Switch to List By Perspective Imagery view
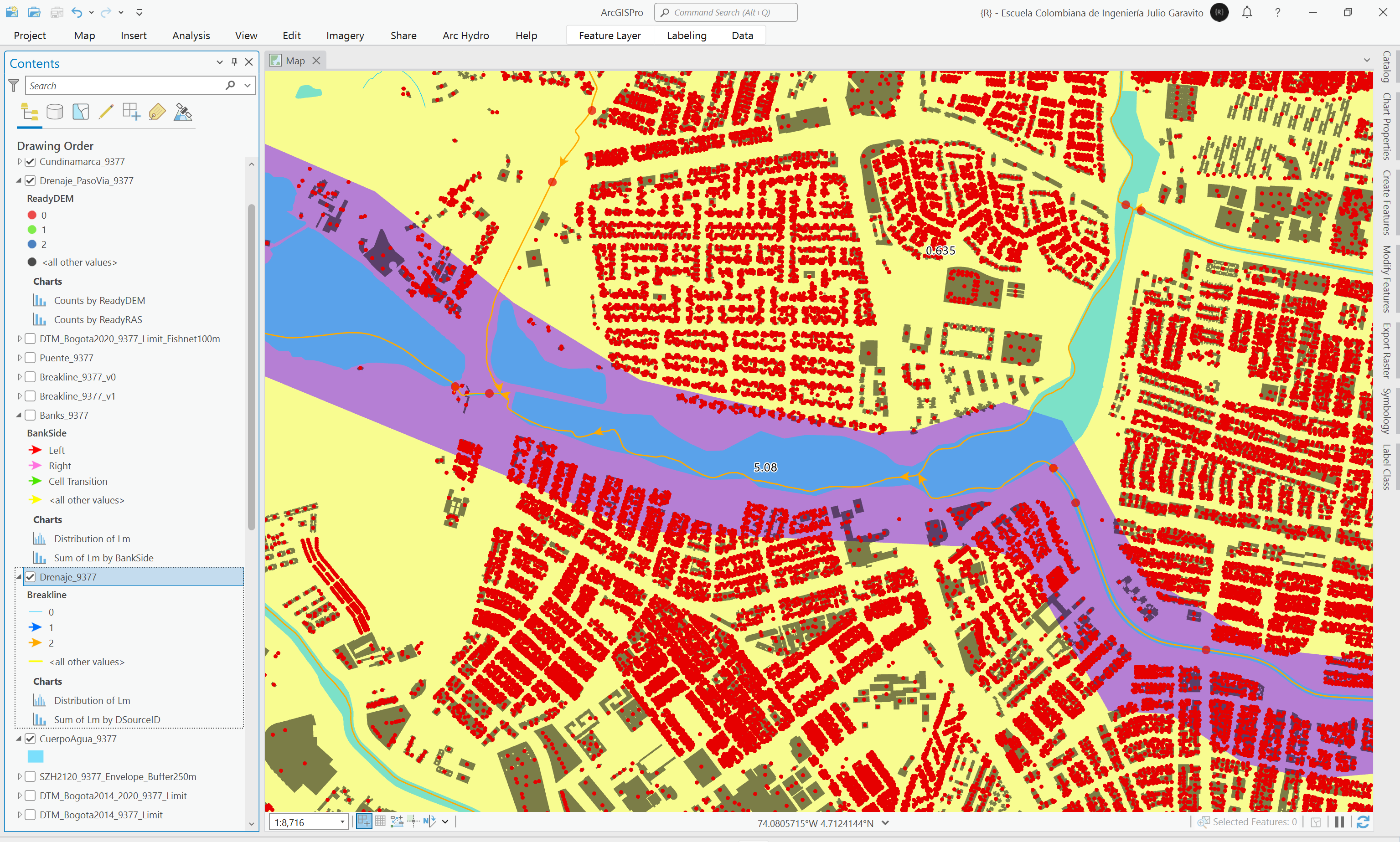This screenshot has width=1400, height=842. [x=183, y=112]
